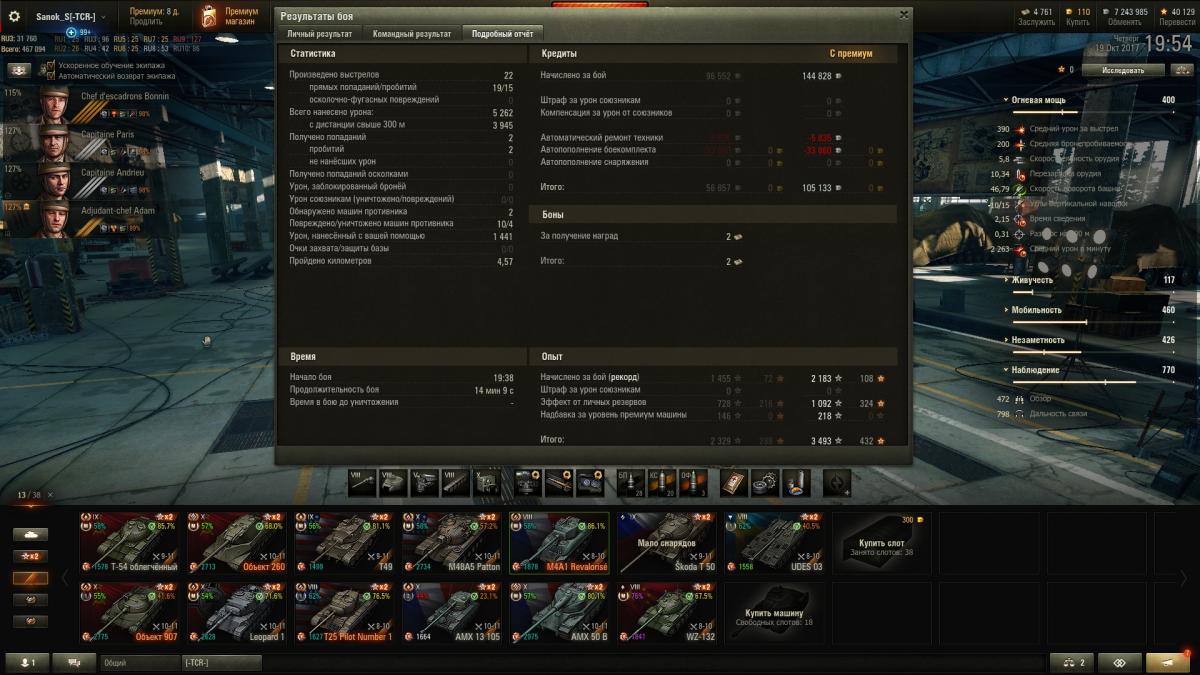This screenshot has height=675, width=1200.
Task: Switch to Командный результат tab
Action: [x=410, y=33]
